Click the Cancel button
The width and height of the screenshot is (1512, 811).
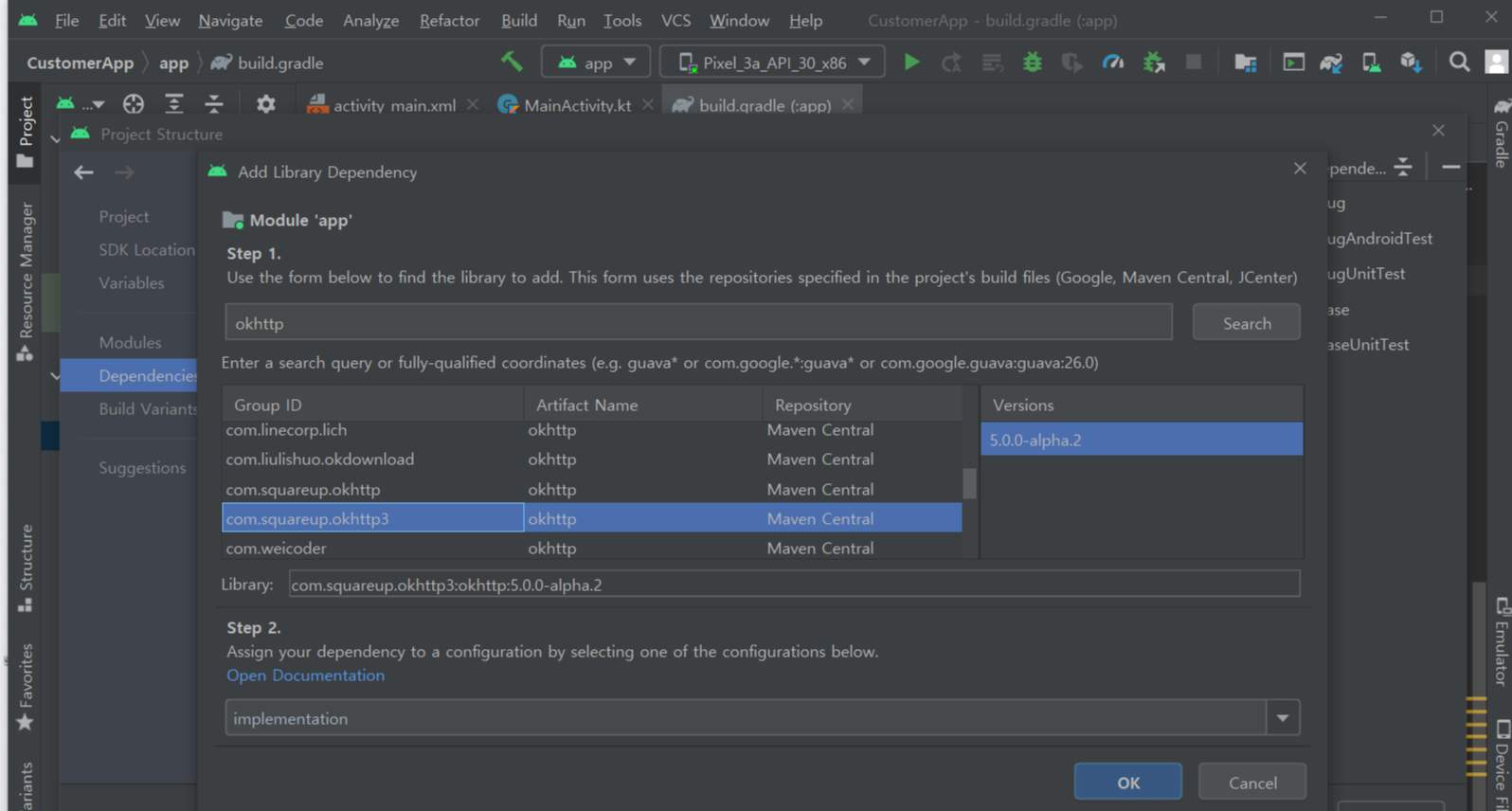1252,783
